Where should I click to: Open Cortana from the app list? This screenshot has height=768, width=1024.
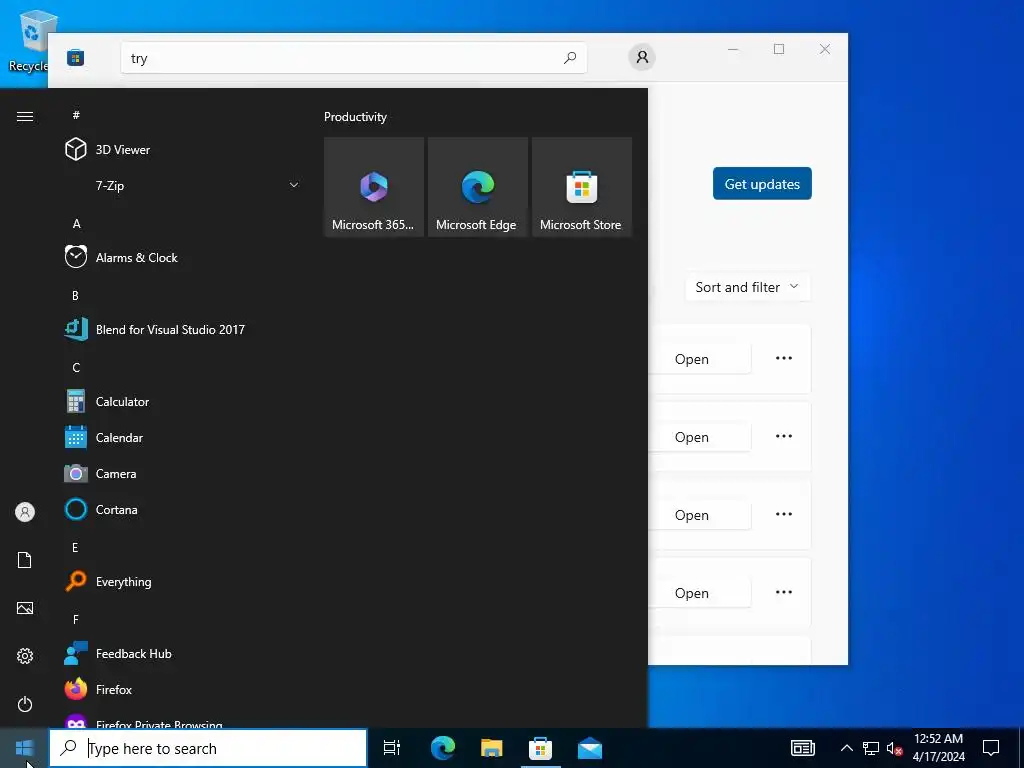tap(183, 509)
